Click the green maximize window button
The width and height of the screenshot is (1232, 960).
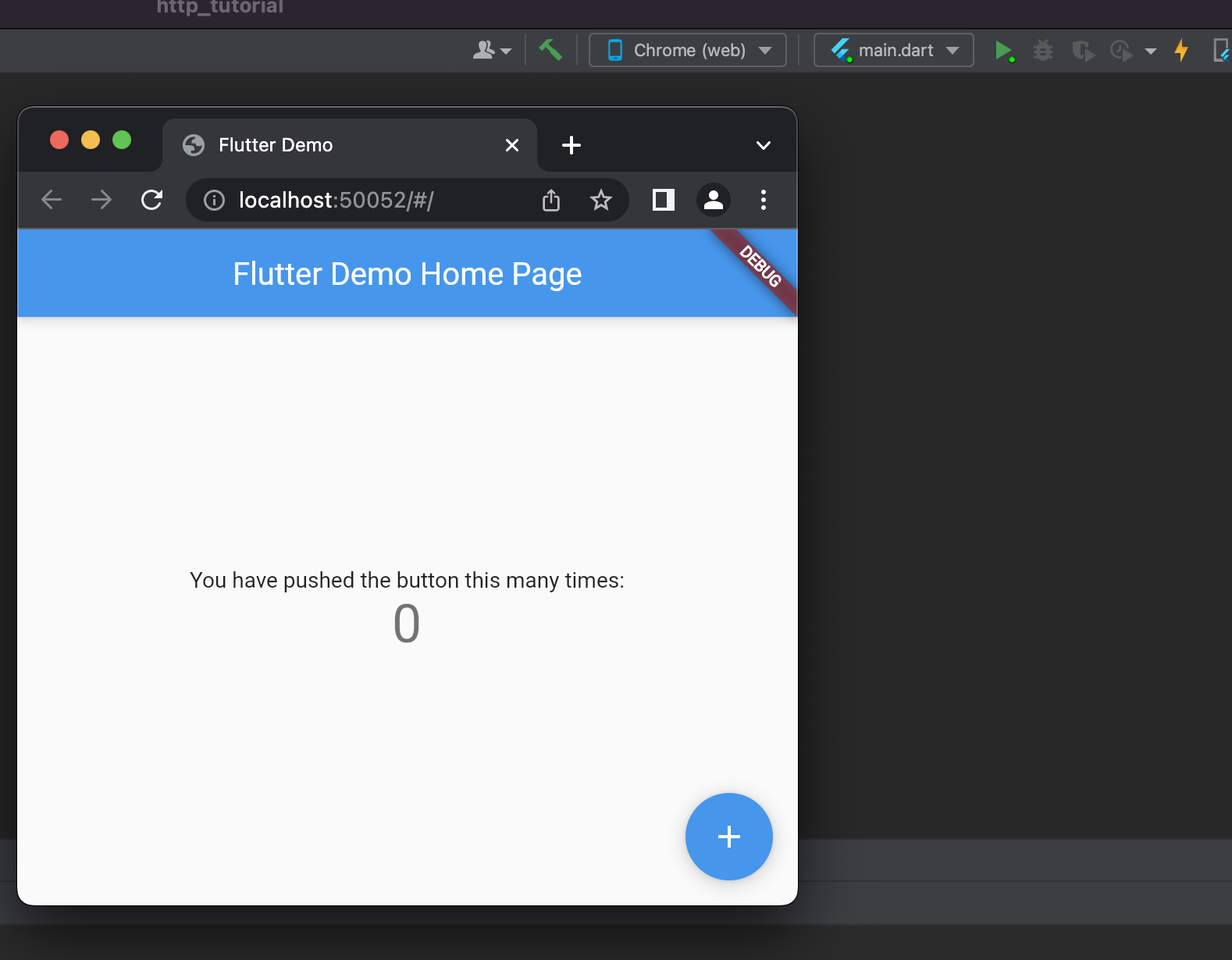122,140
